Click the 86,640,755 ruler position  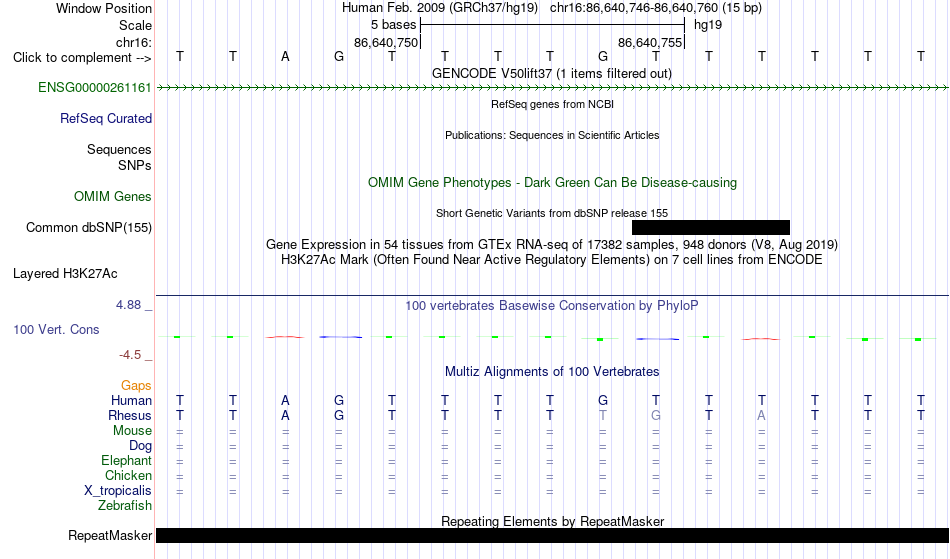(650, 42)
